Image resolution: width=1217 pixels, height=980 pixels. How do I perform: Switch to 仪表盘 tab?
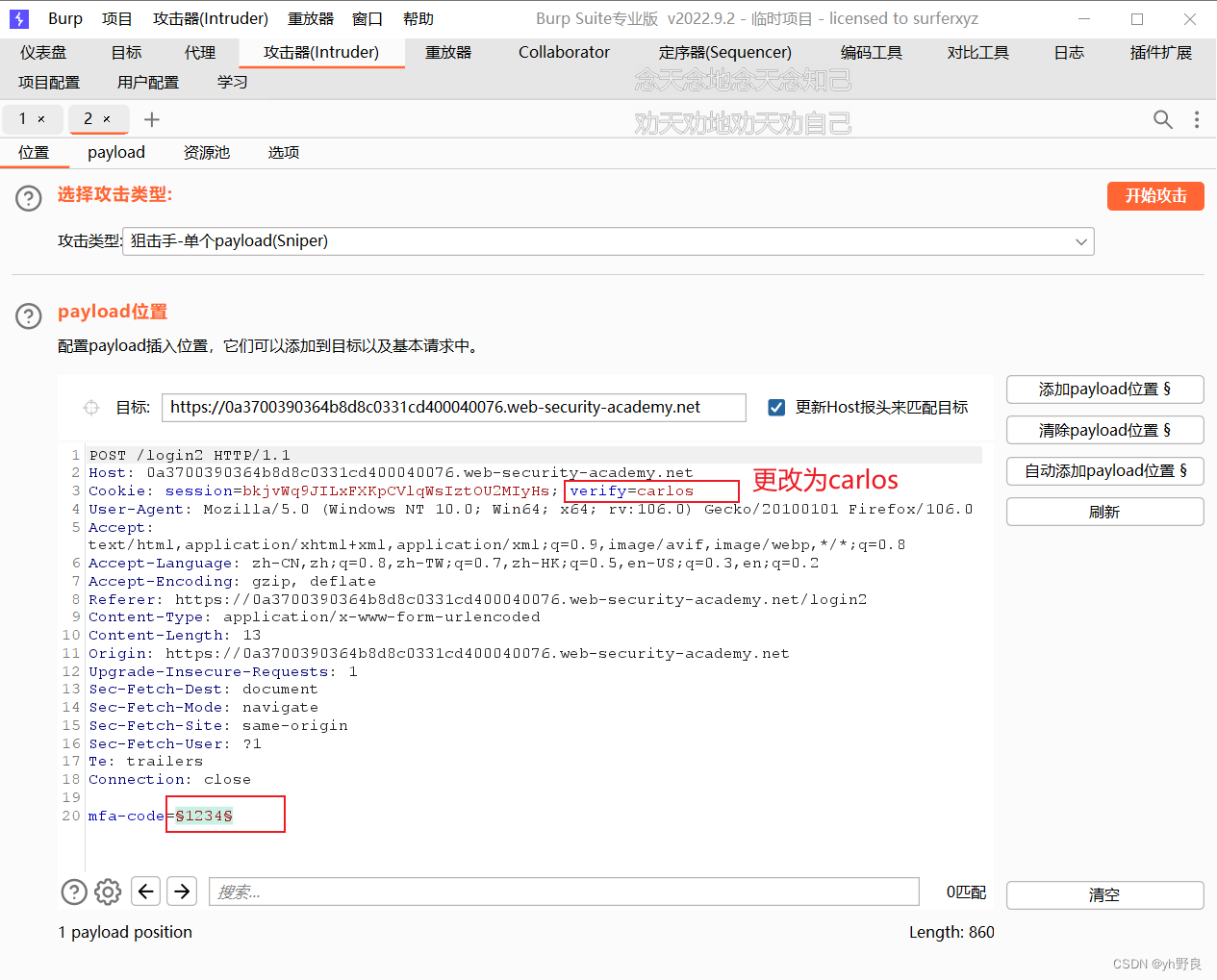[x=44, y=53]
